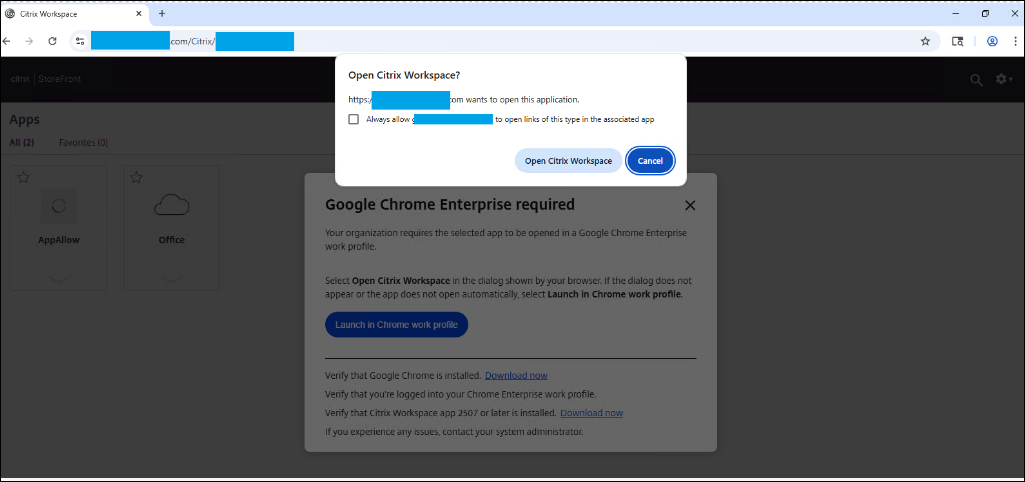Cancel the Open Citrix Workspace dialog
The width and height of the screenshot is (1025, 482).
[650, 161]
